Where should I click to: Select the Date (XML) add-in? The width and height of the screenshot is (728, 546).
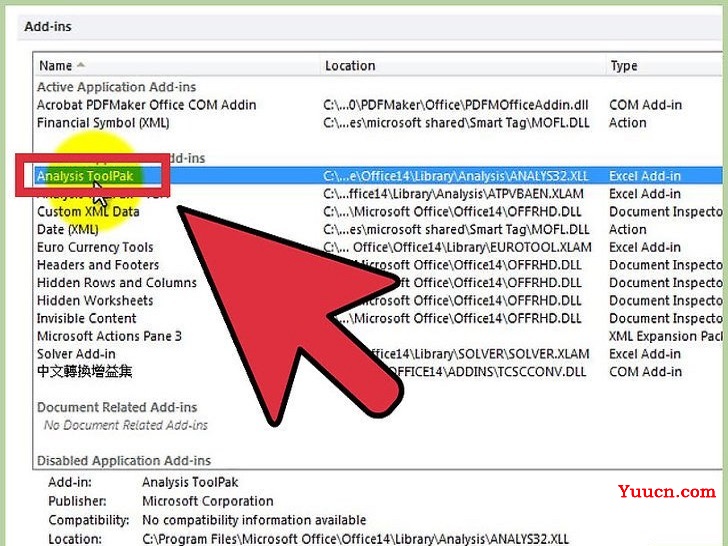68,230
